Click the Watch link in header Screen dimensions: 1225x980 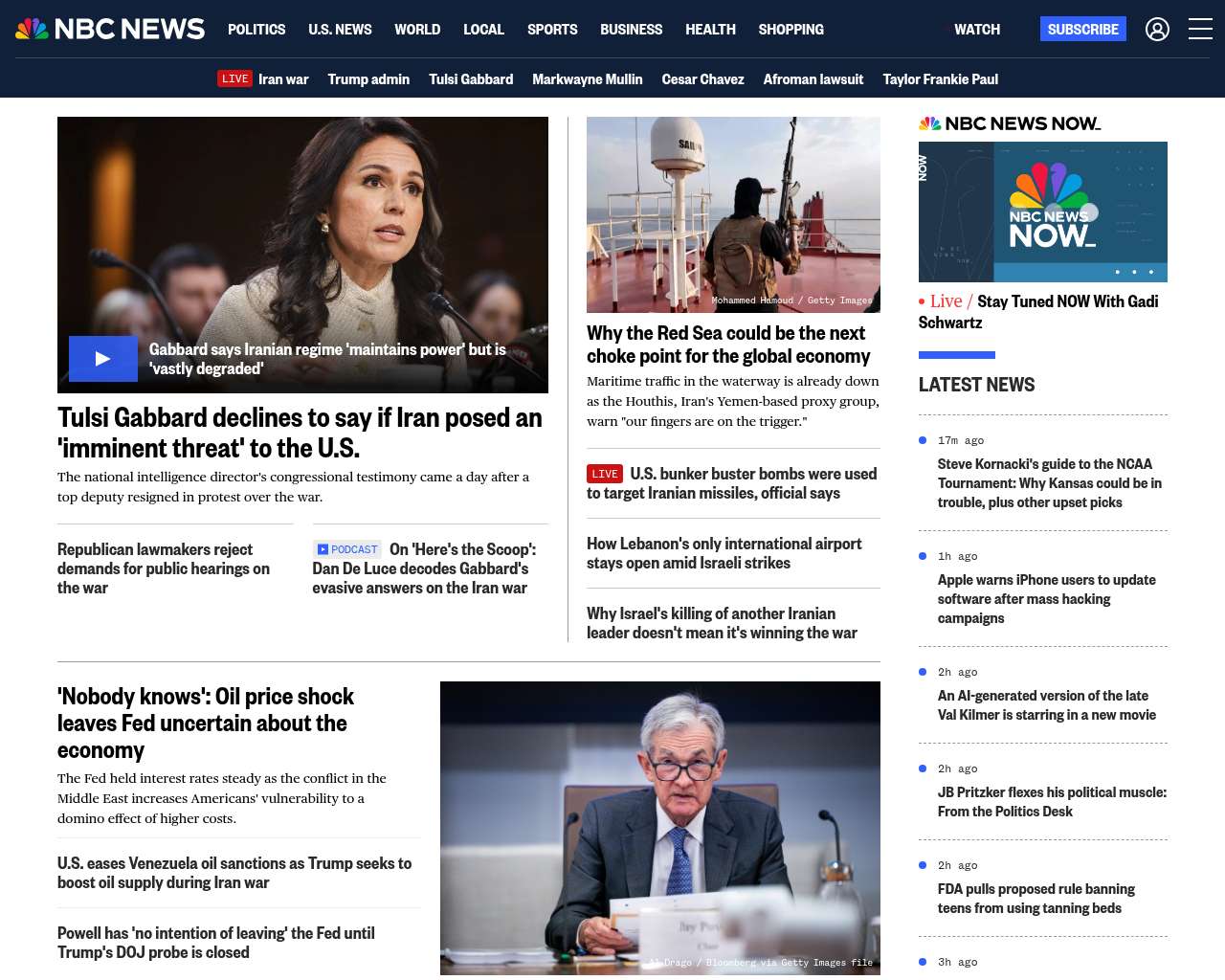coord(976,30)
